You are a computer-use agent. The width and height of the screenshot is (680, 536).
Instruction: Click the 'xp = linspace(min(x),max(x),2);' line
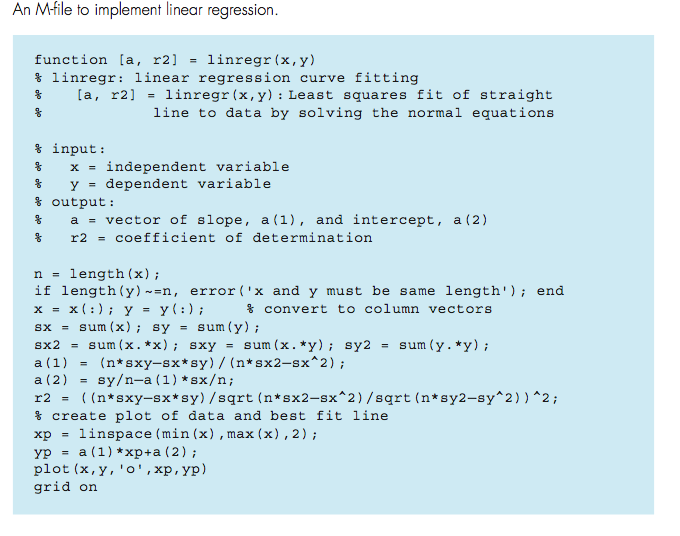tap(176, 434)
